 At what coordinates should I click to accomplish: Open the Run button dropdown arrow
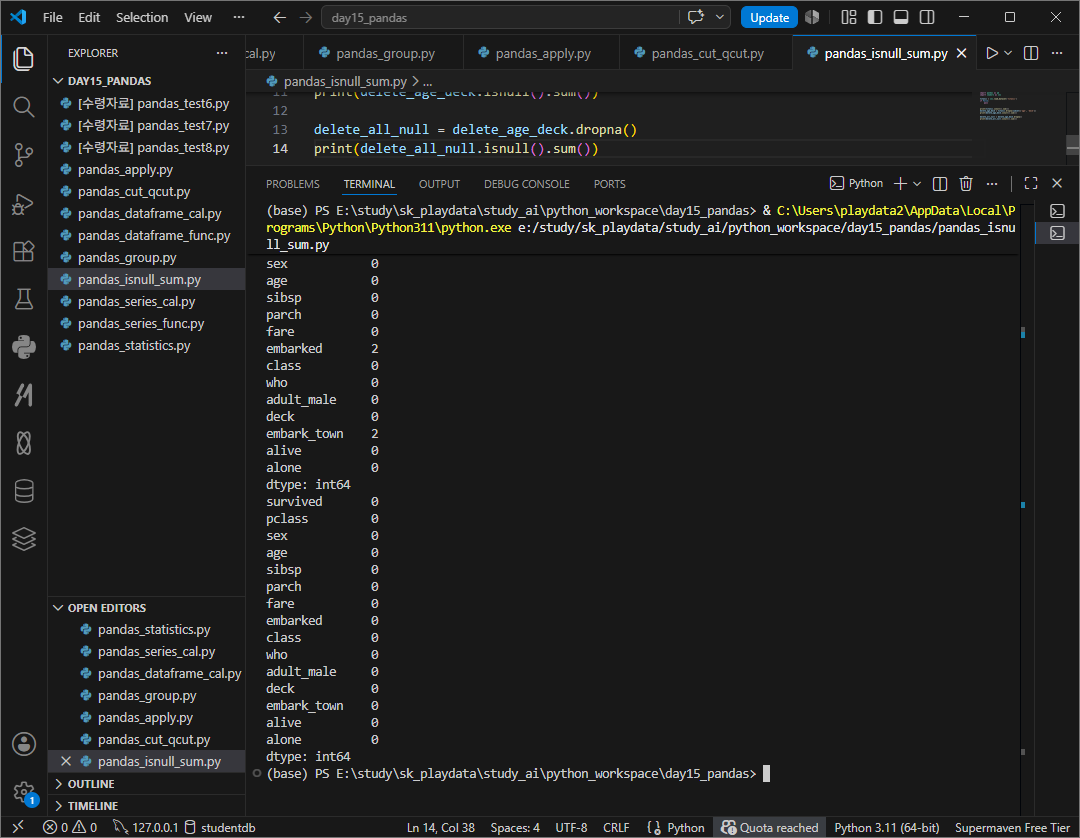1008,53
